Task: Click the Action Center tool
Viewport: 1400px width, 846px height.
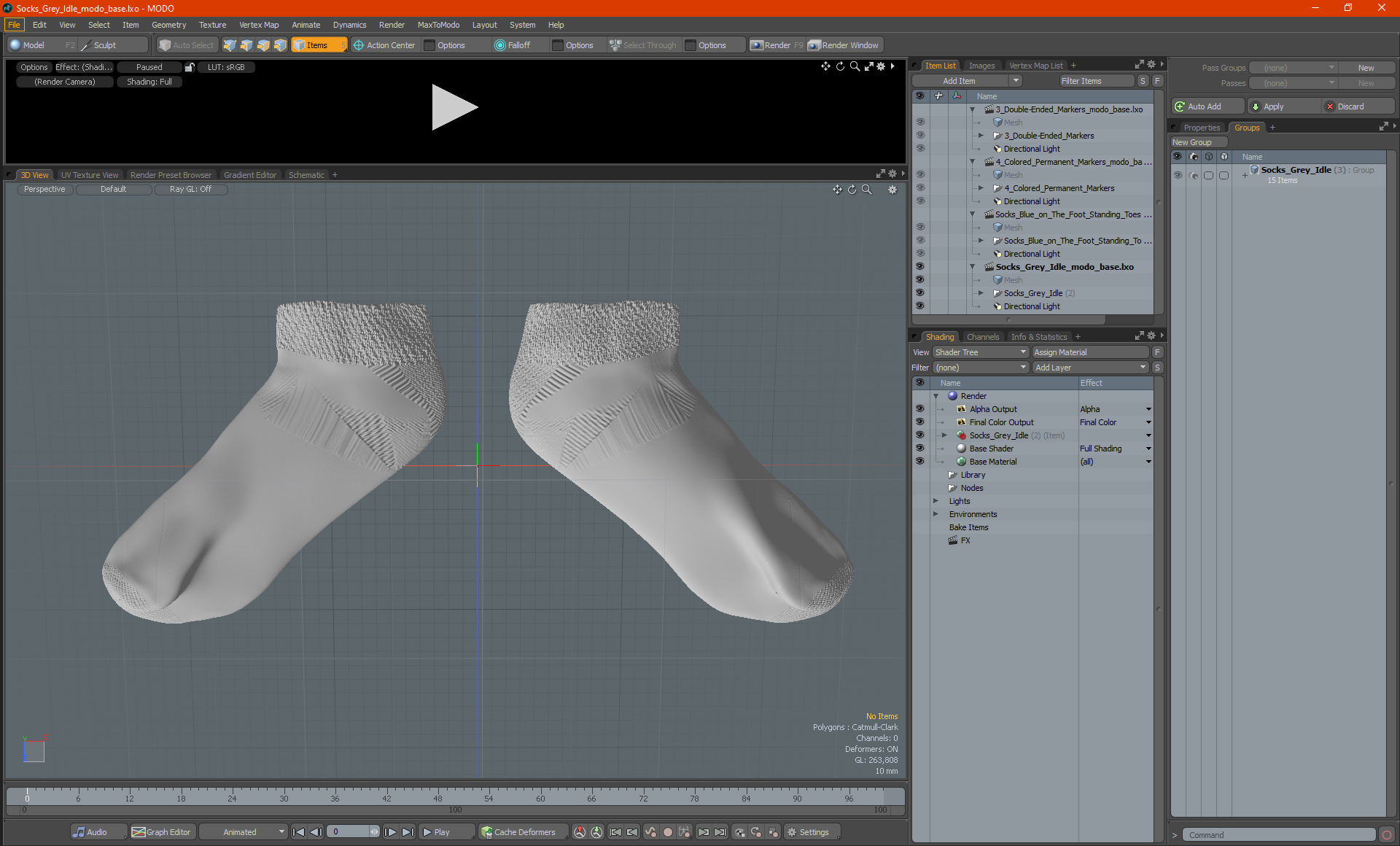Action: pyautogui.click(x=384, y=45)
